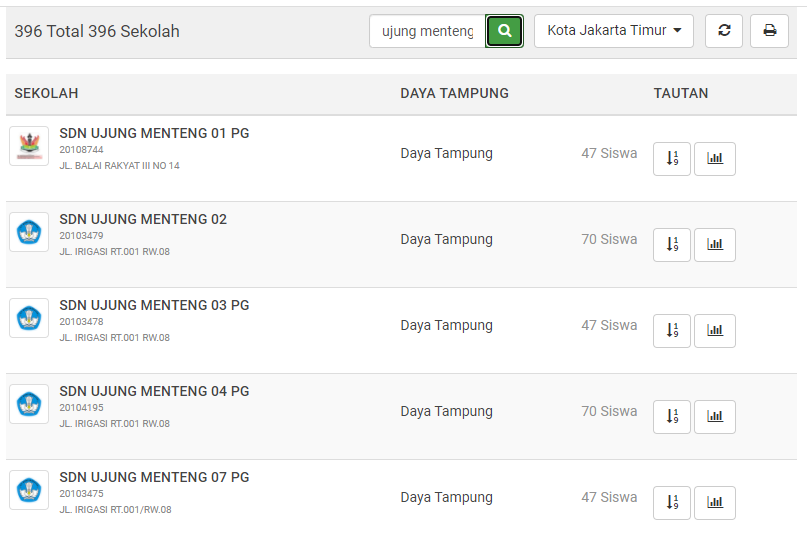Click '47 Siswa' for SDN Ujung Menteng 07 PG
This screenshot has height=548, width=807.
(609, 497)
